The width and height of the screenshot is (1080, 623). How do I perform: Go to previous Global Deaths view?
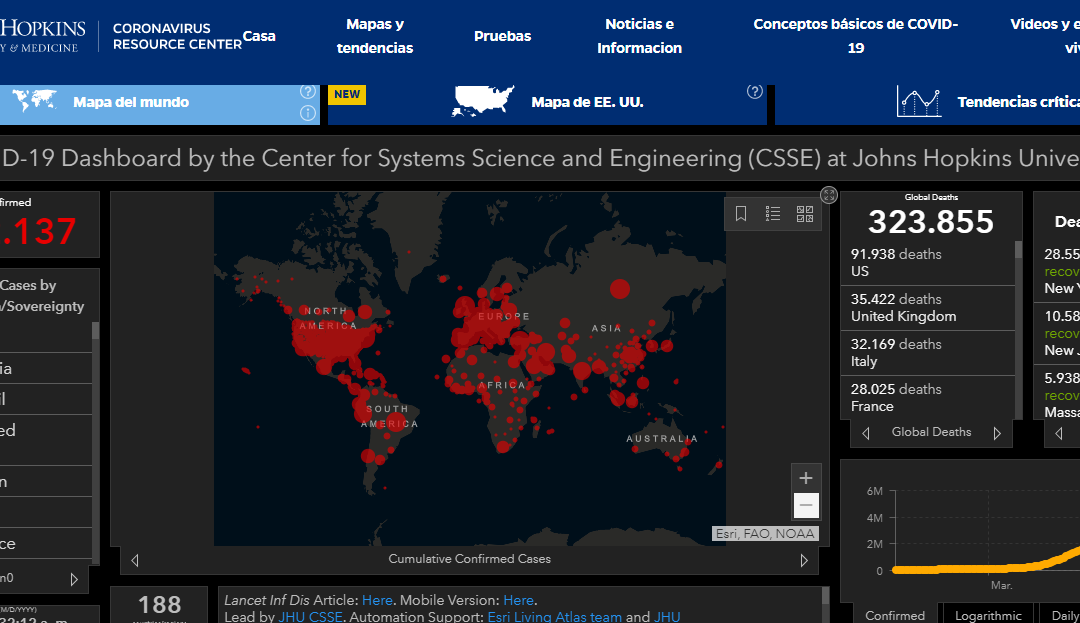tap(866, 433)
